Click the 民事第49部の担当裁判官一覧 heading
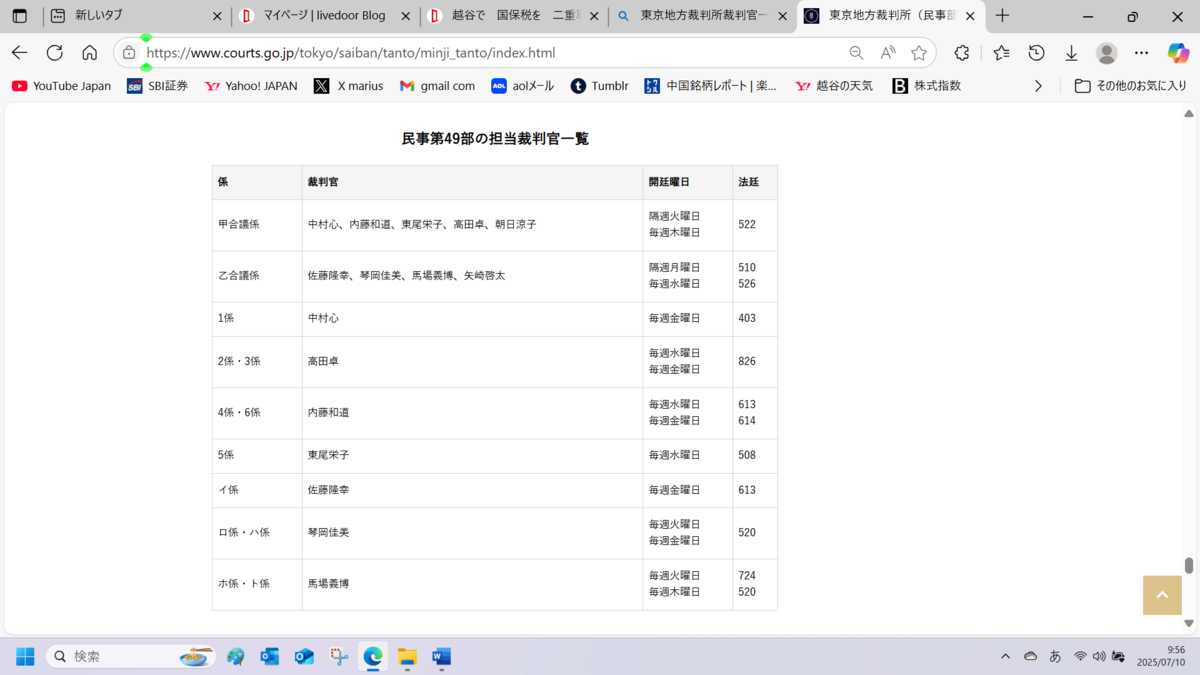 tap(495, 139)
